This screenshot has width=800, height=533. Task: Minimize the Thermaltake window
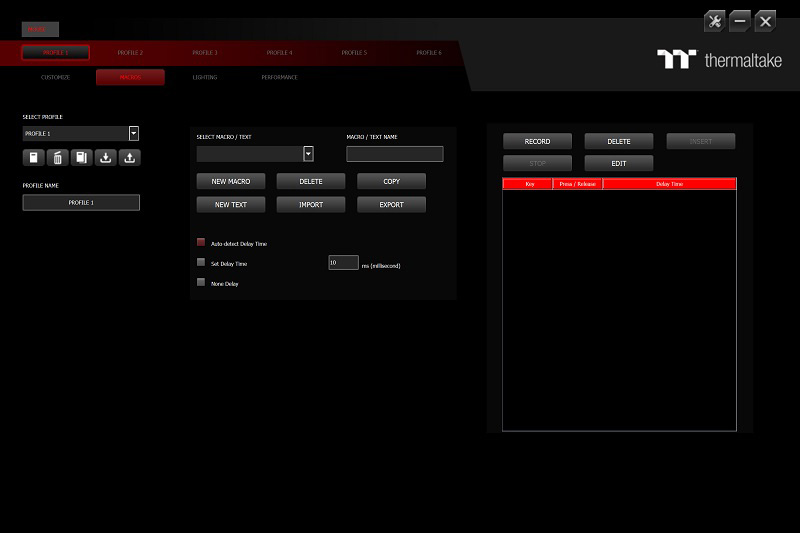tap(740, 21)
